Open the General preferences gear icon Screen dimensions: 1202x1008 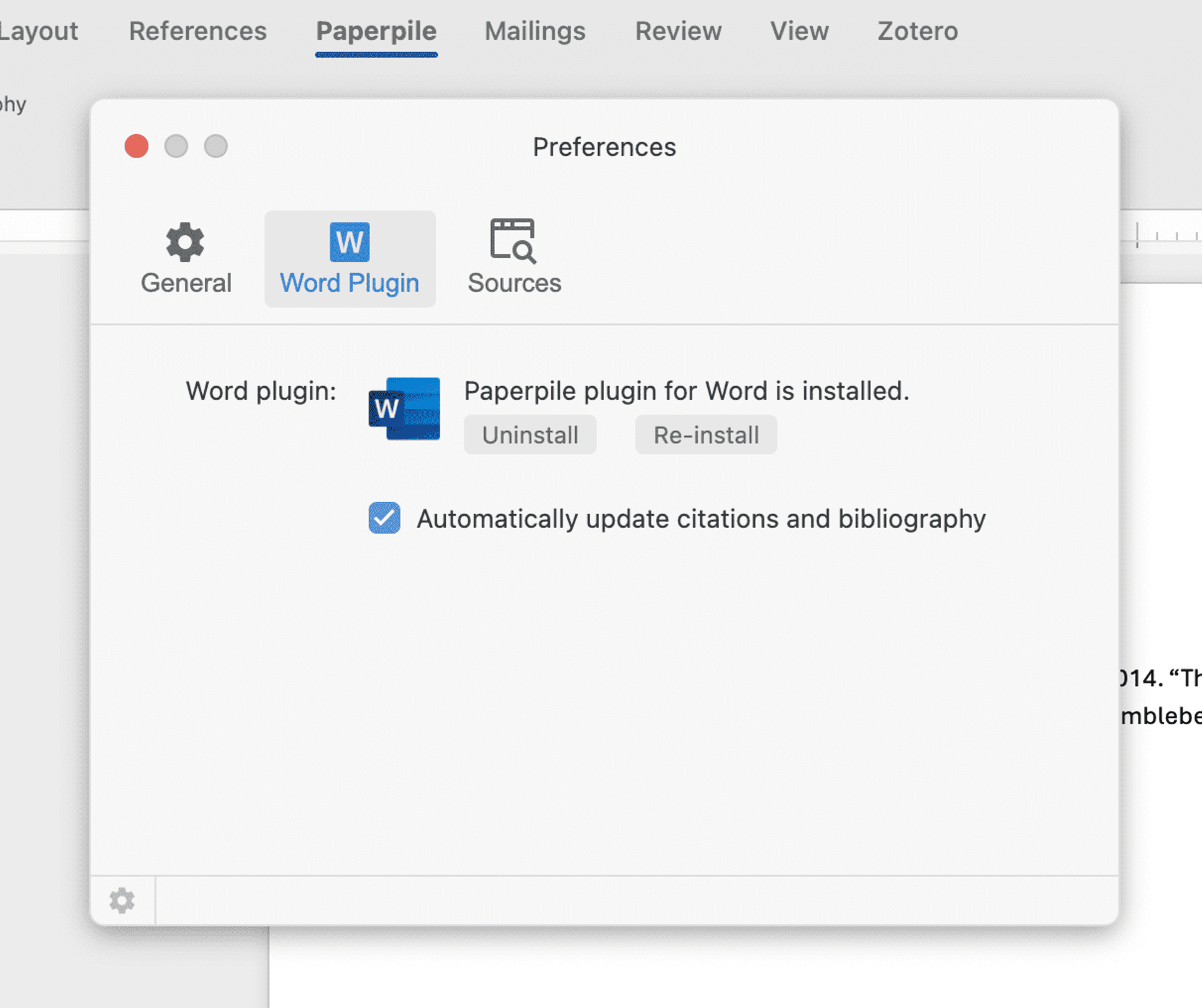tap(185, 242)
